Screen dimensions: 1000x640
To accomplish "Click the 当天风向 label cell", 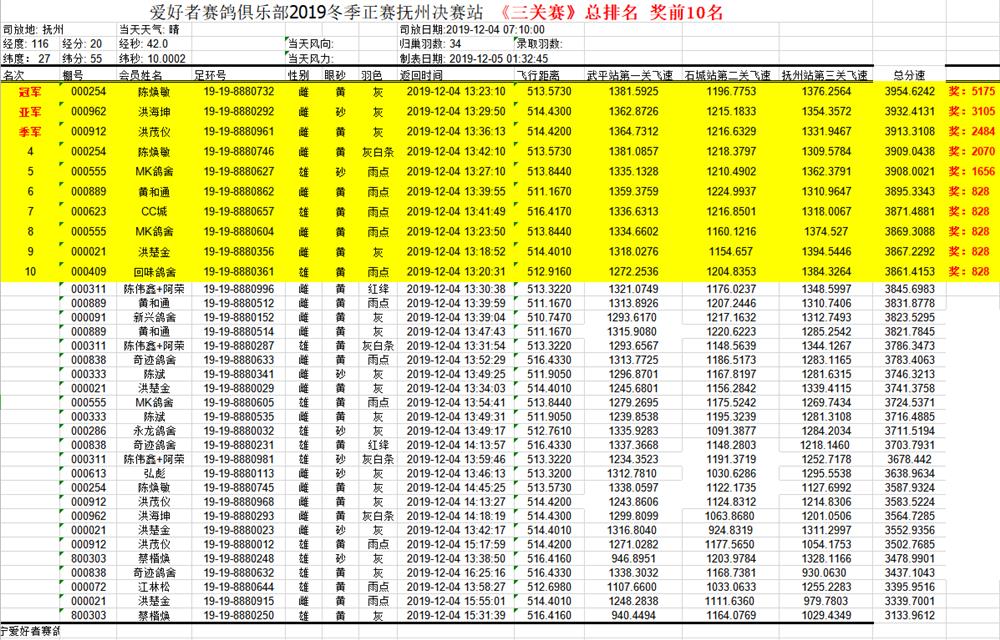I will tap(311, 44).
